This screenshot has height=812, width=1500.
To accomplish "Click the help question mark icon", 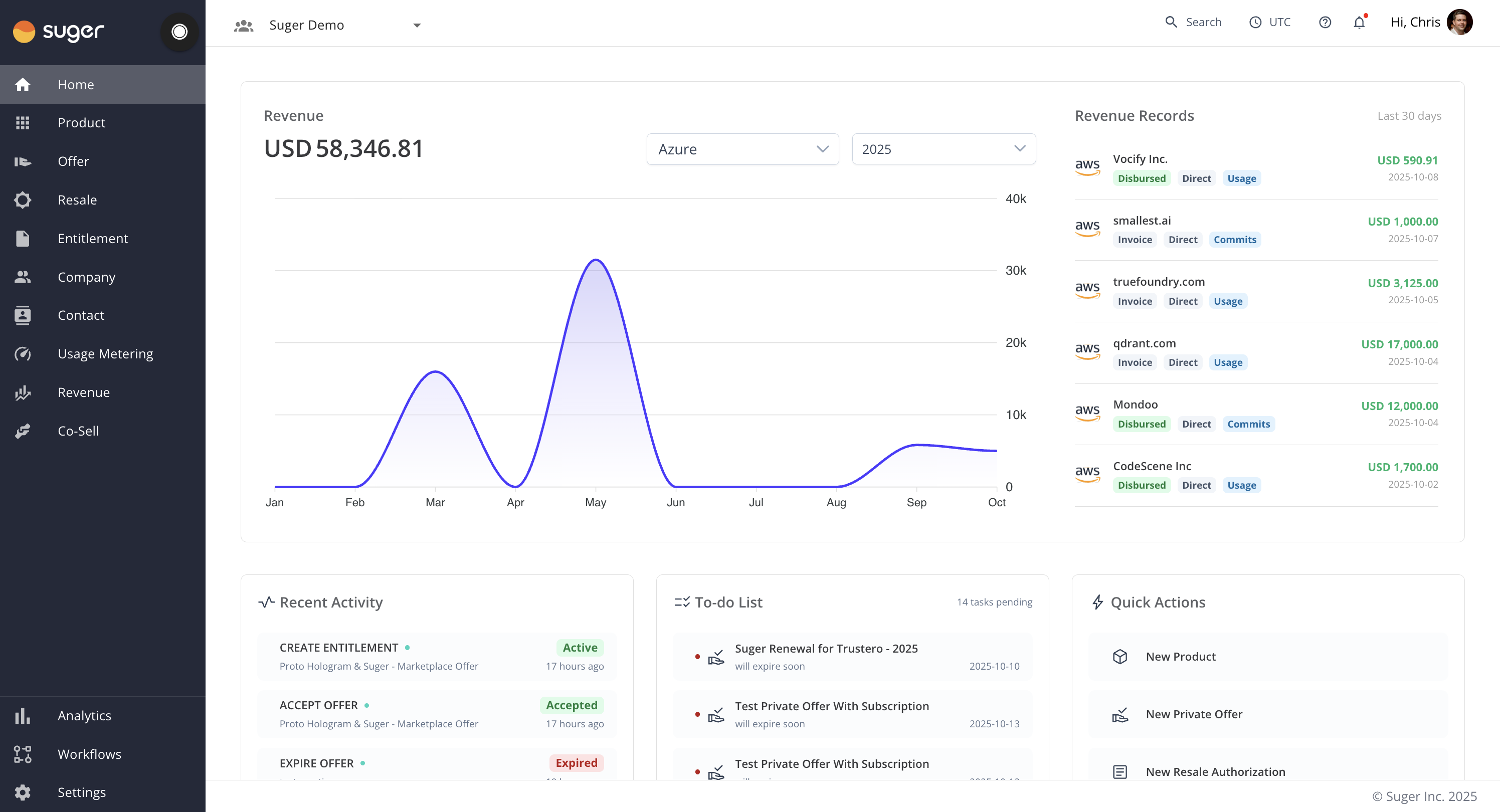I will (1325, 23).
